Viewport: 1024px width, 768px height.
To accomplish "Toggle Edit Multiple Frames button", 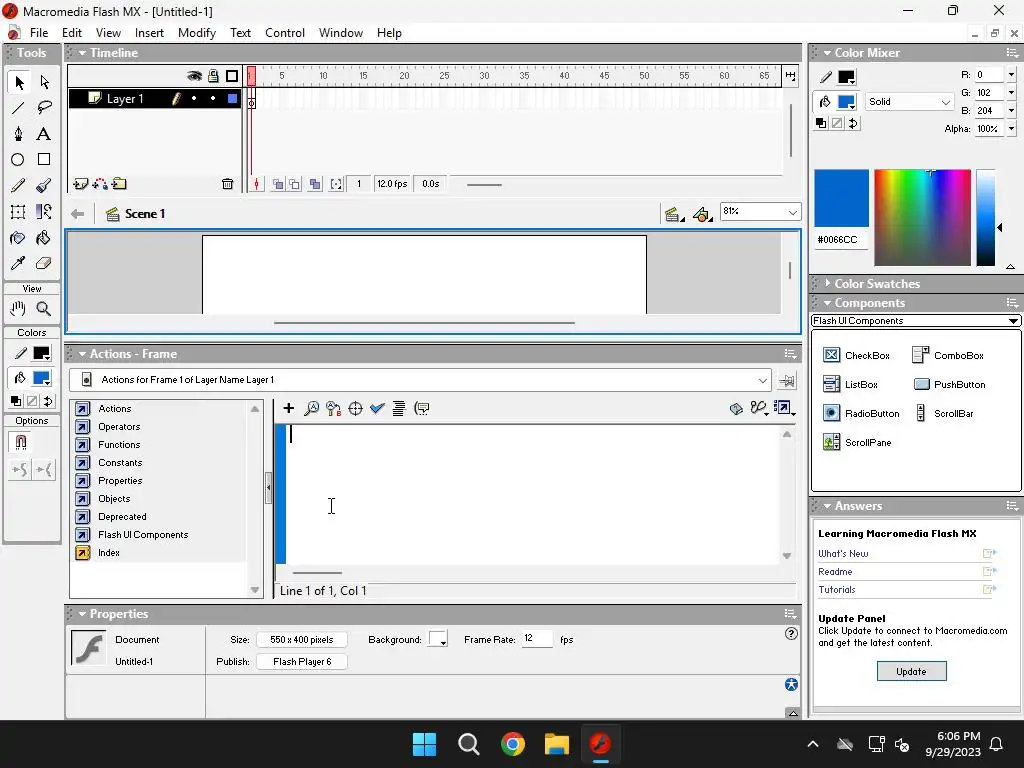I will click(315, 184).
